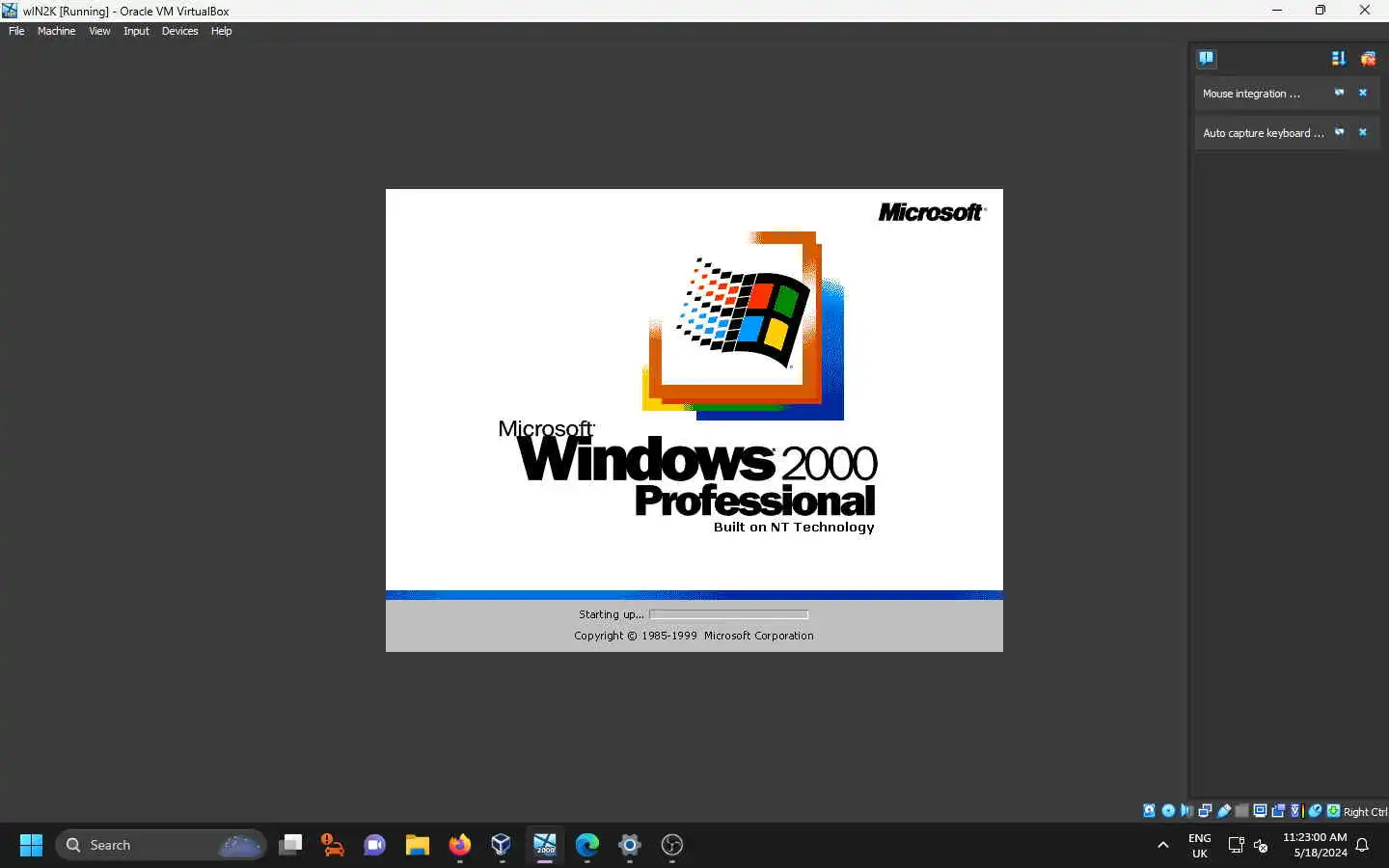Expand the Auto capture keyboard notification details
Viewport: 1389px width, 868px height.
[1339, 132]
